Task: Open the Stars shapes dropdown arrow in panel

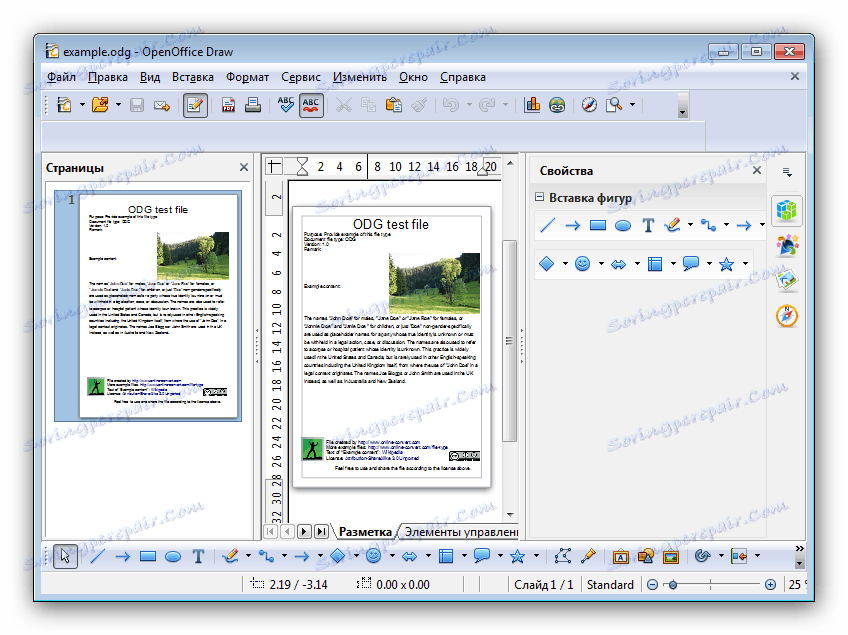Action: click(x=744, y=265)
